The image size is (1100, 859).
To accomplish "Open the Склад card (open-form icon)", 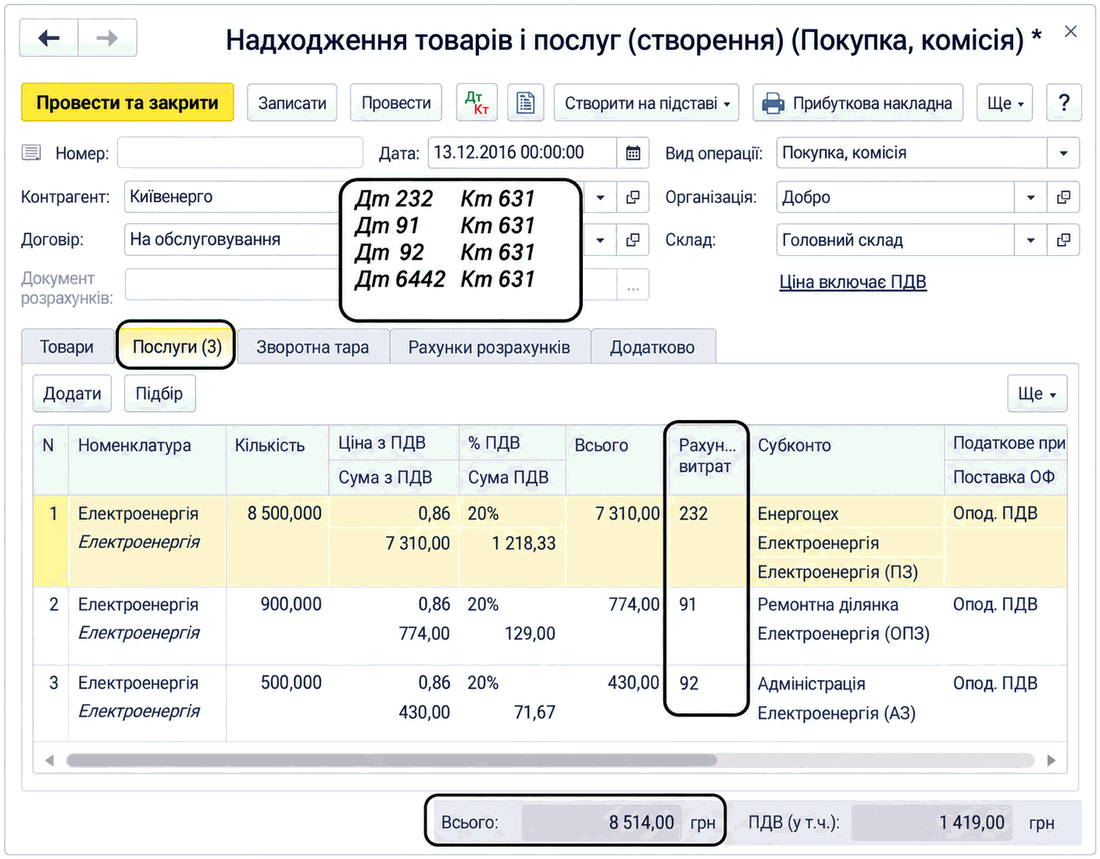I will coord(1064,240).
